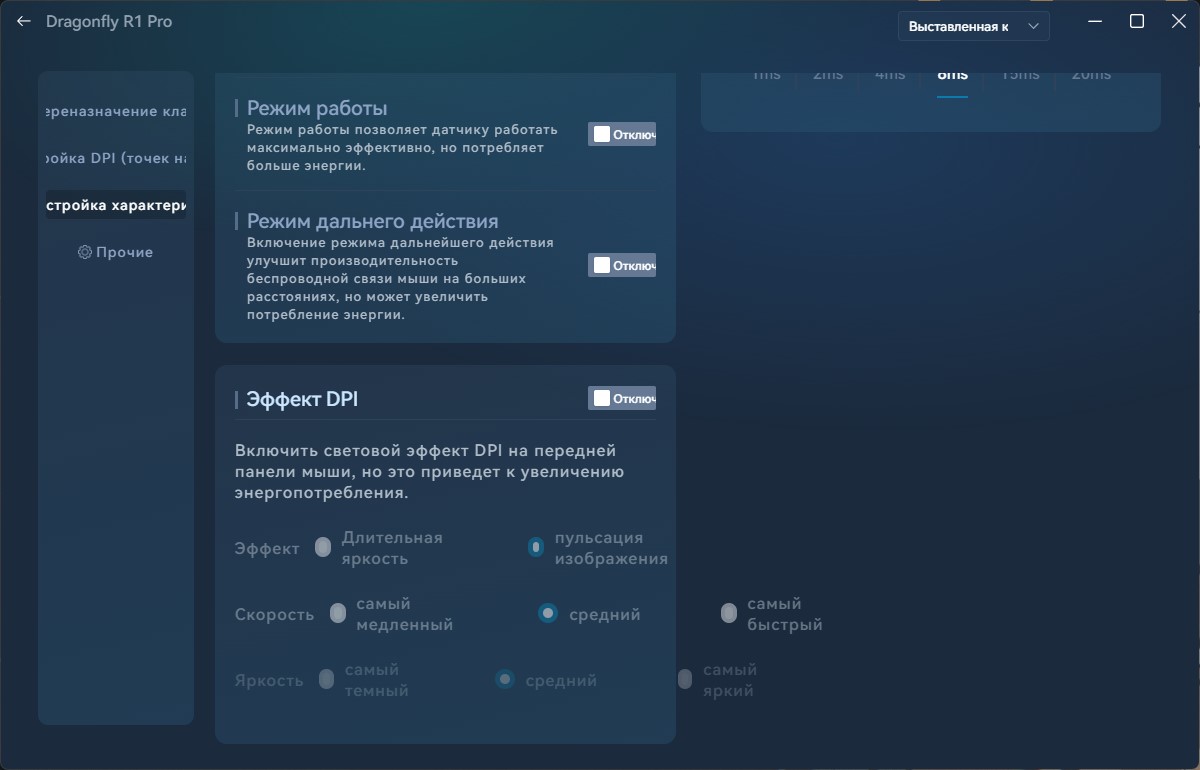
Task: Select самый яркий brightness option
Action: (x=685, y=680)
